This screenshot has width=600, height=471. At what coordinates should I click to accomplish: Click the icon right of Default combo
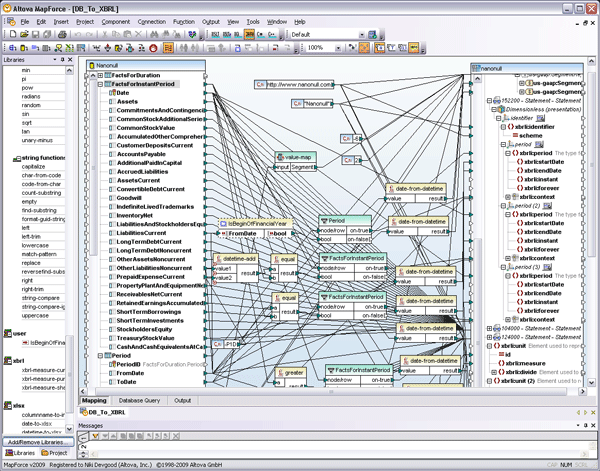(372, 34)
